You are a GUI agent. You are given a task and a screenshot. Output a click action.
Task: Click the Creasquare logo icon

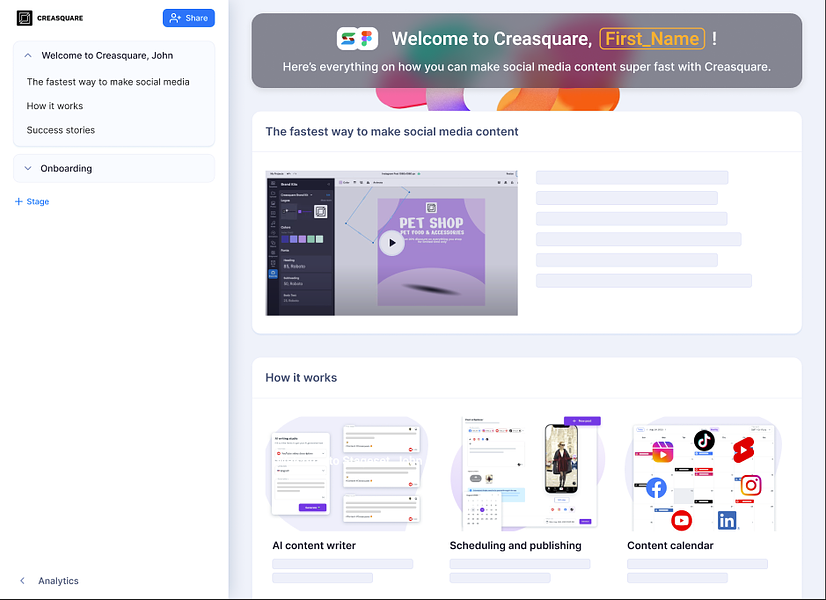pos(24,18)
